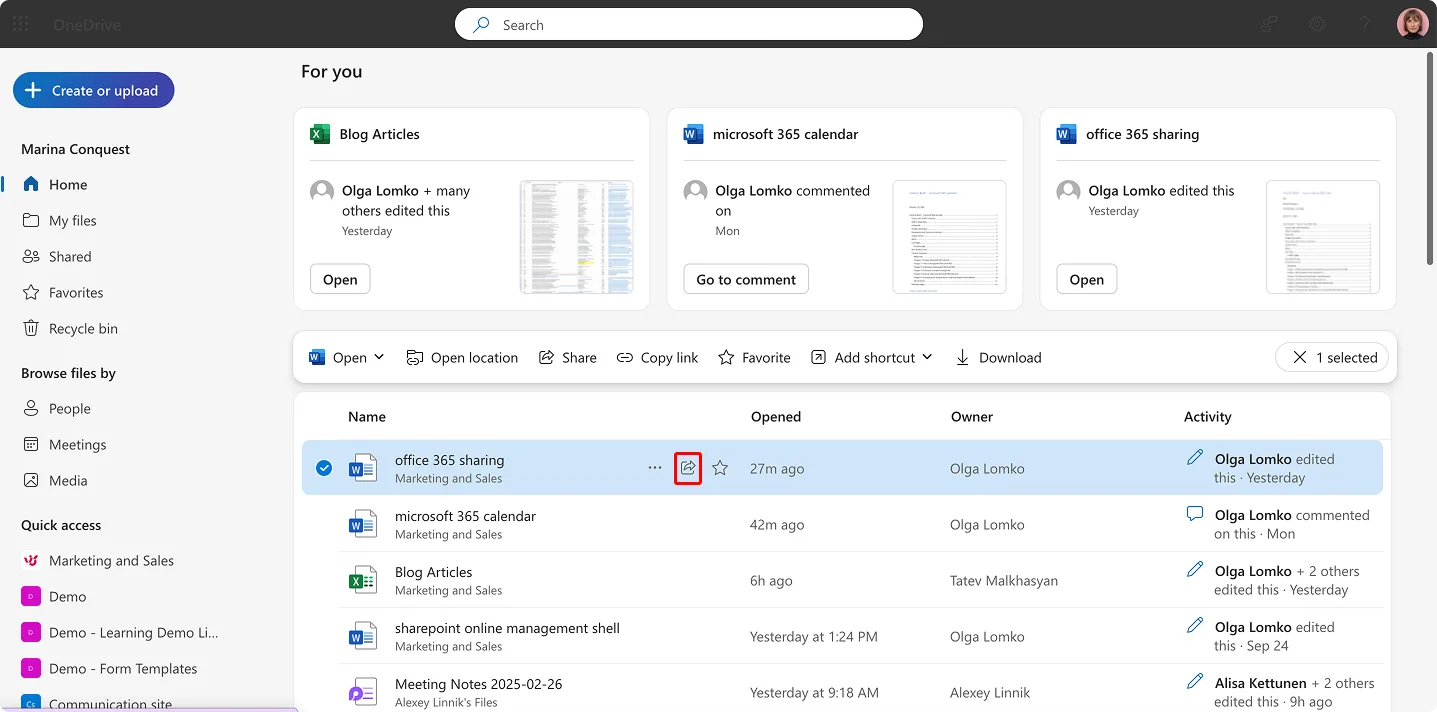Download the selected office 365 sharing document
Screen dimensions: 1437x712
998,357
